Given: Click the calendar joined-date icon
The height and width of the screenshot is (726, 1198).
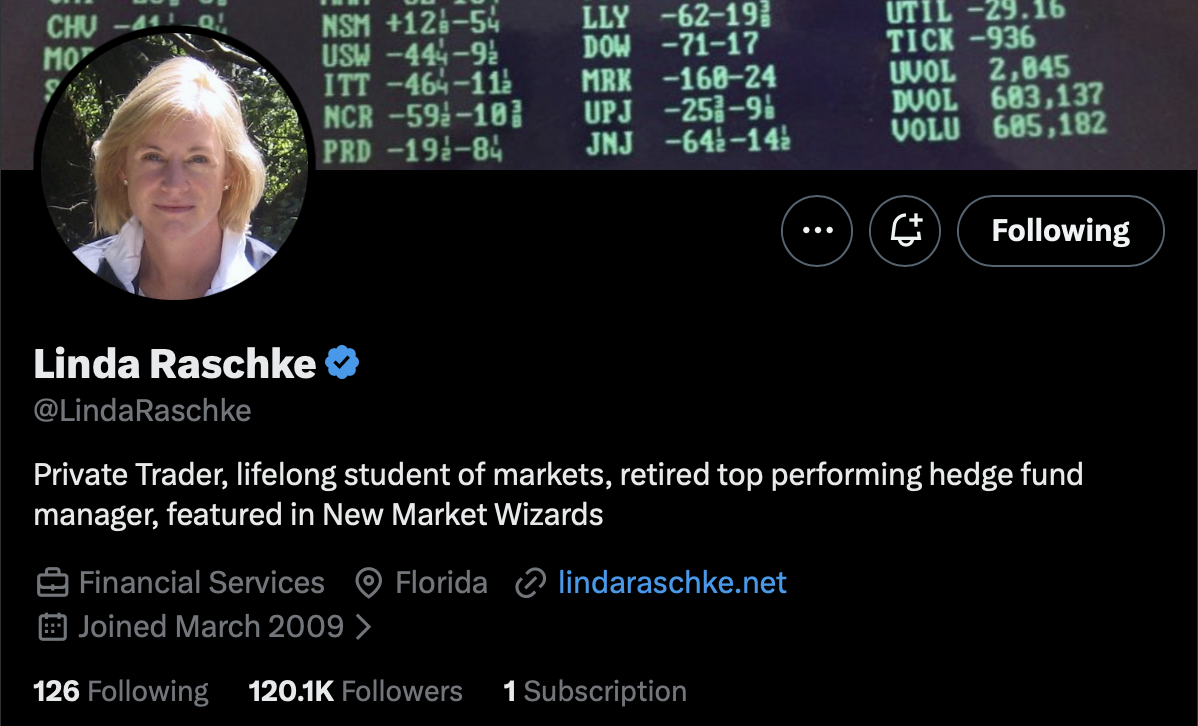Looking at the screenshot, I should pyautogui.click(x=52, y=627).
